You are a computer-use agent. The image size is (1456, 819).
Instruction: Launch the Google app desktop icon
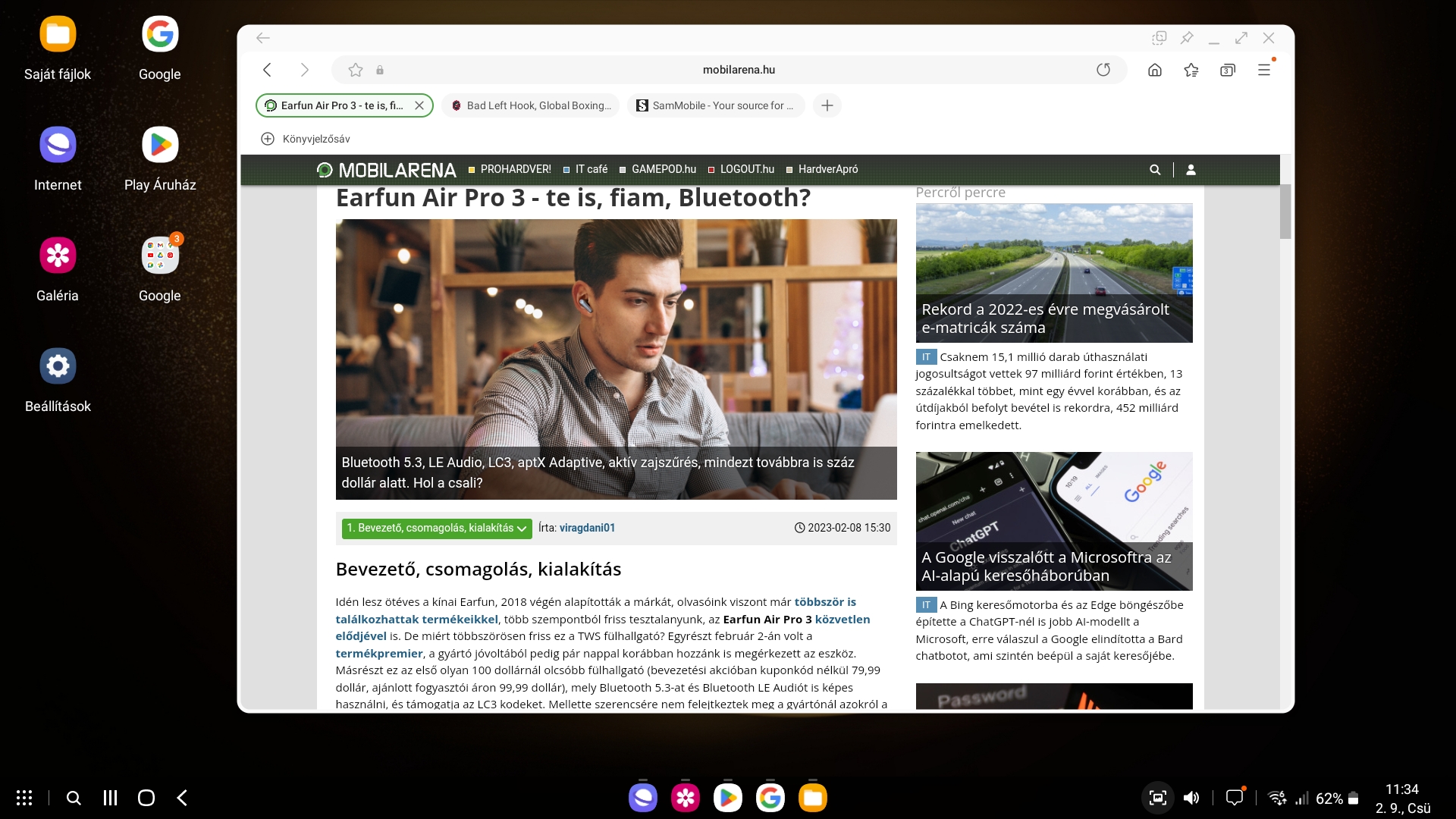[160, 48]
